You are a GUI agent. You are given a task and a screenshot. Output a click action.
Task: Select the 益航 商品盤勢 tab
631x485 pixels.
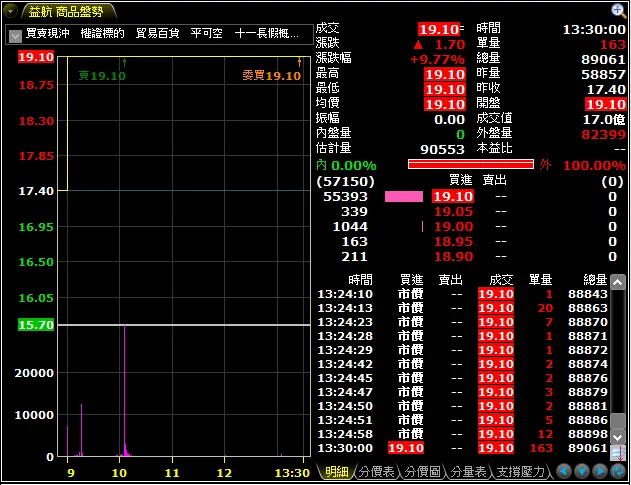(x=66, y=12)
